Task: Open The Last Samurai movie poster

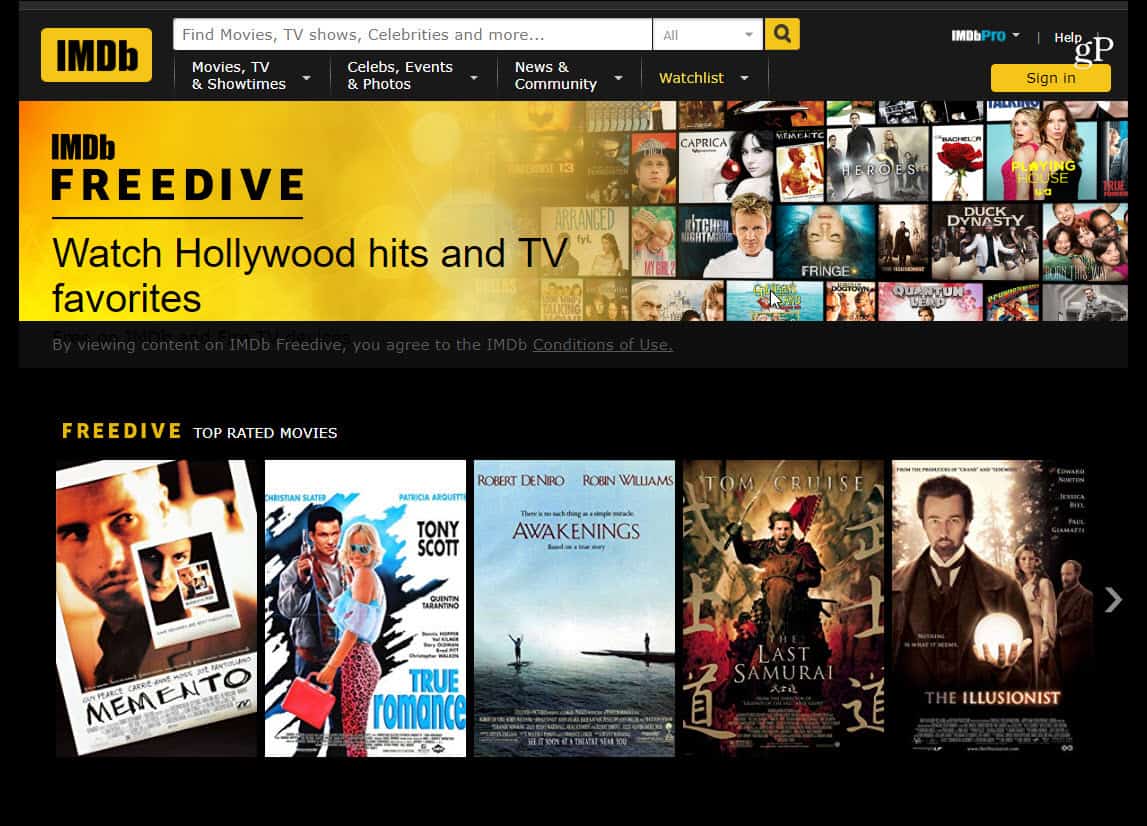Action: (x=783, y=607)
